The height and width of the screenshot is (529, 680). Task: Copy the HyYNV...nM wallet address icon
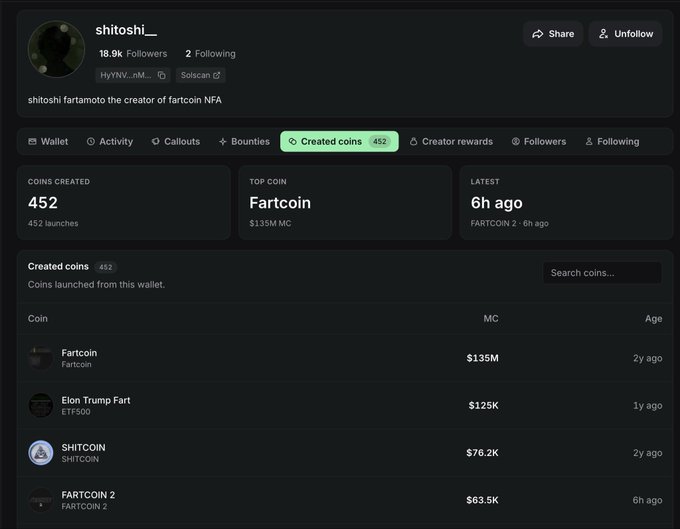click(x=162, y=75)
